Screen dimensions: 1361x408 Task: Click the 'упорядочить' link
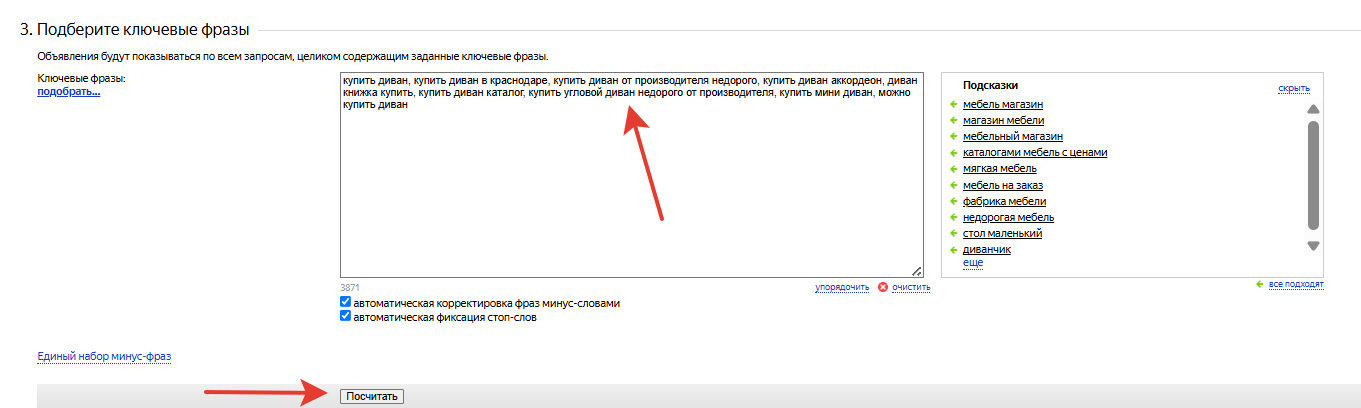pos(842,287)
